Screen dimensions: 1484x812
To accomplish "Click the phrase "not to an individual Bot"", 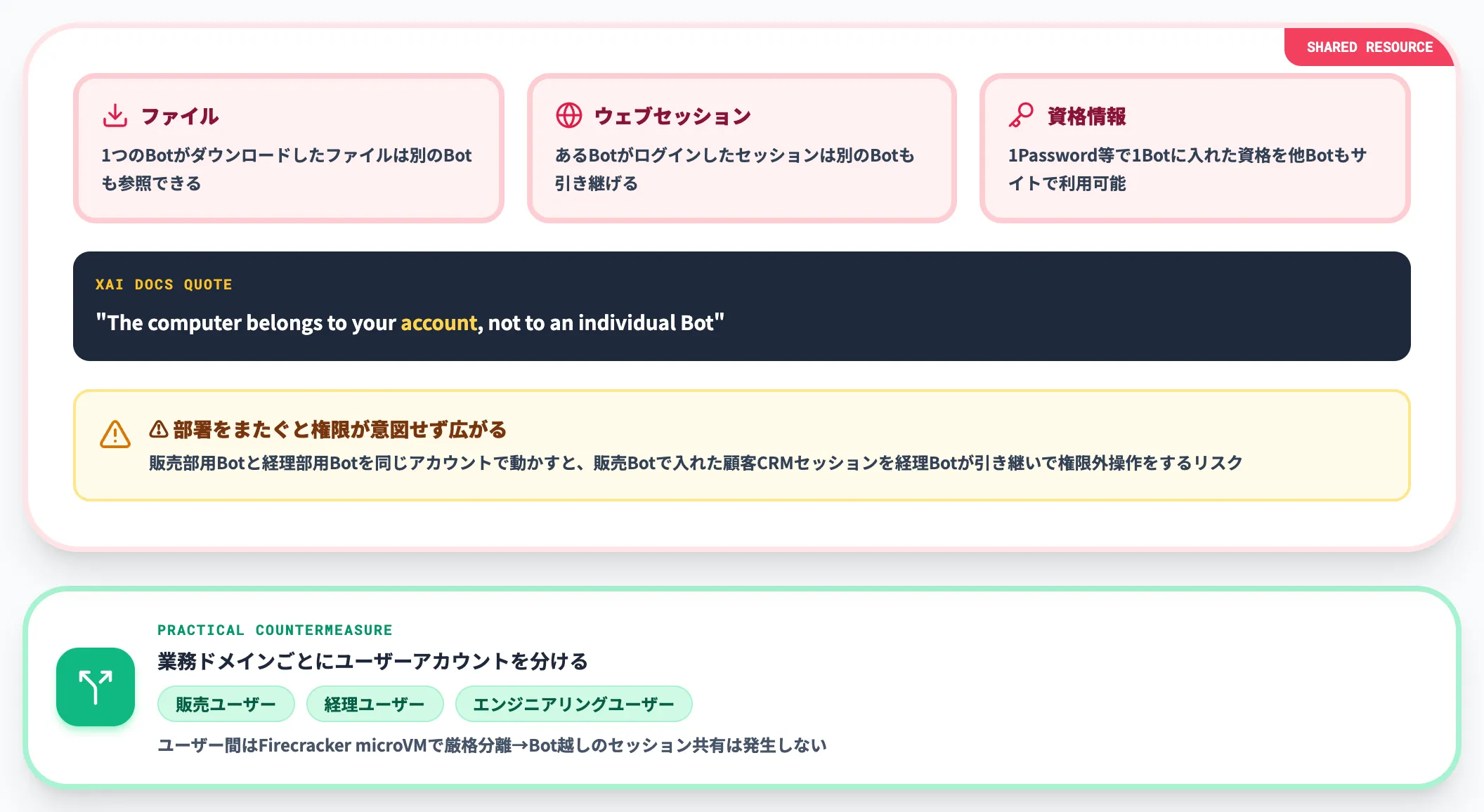I will pos(601,322).
